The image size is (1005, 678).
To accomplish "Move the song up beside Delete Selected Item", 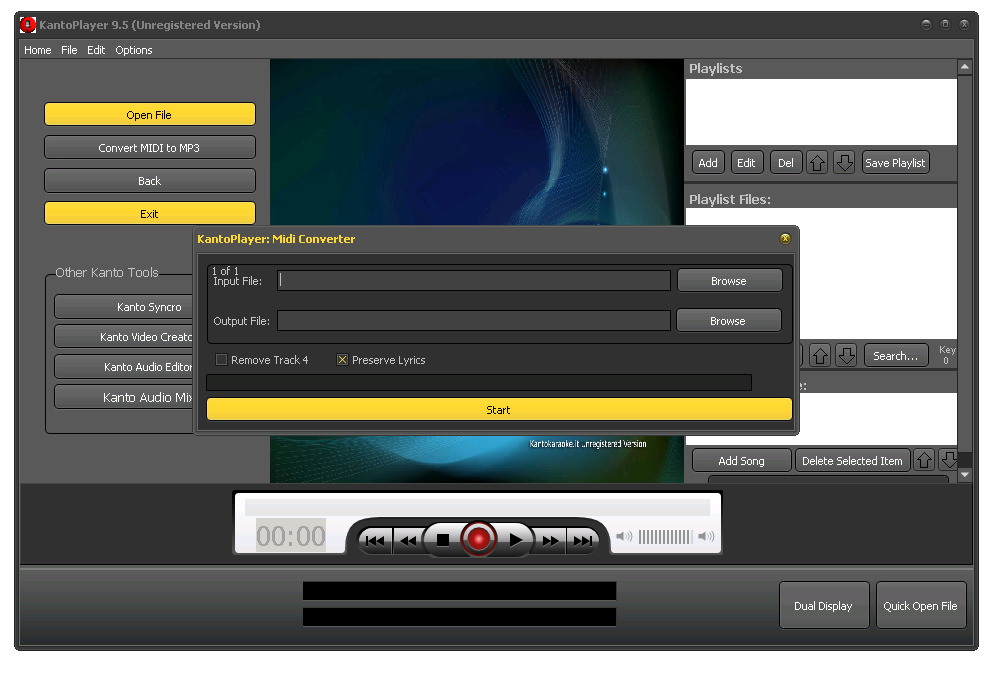I will coord(924,460).
